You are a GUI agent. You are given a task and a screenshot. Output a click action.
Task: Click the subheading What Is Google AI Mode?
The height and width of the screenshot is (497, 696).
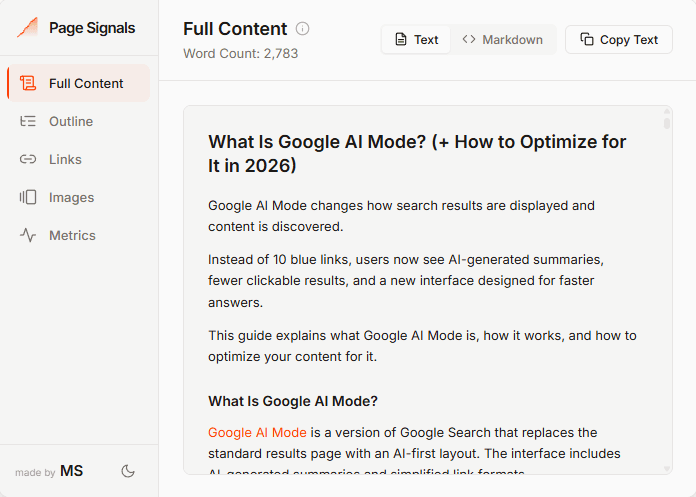[x=293, y=401]
